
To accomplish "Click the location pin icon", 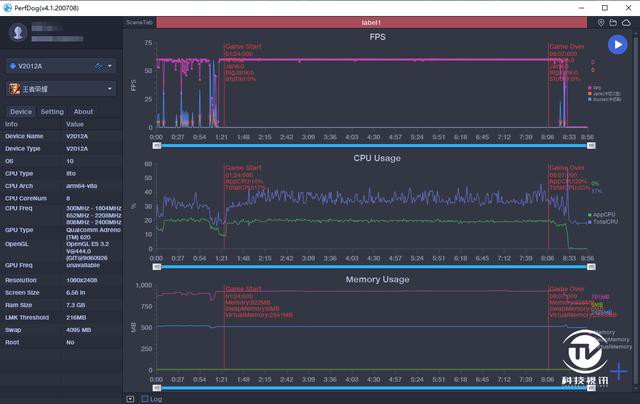I will click(x=601, y=23).
